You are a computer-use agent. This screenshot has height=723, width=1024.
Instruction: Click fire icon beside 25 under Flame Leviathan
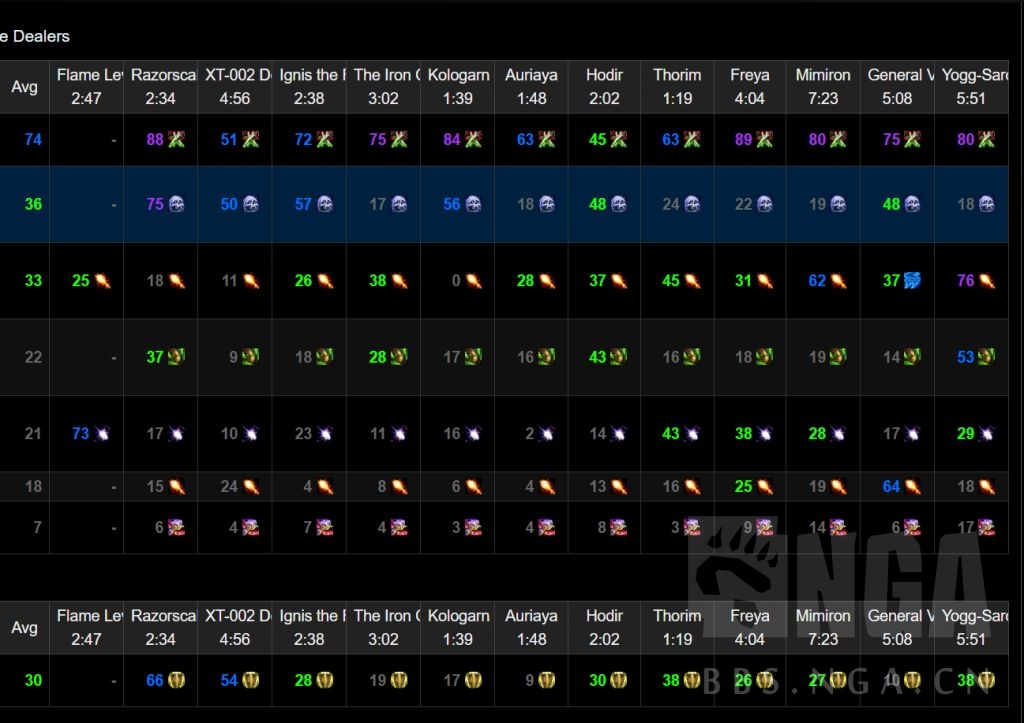(103, 281)
